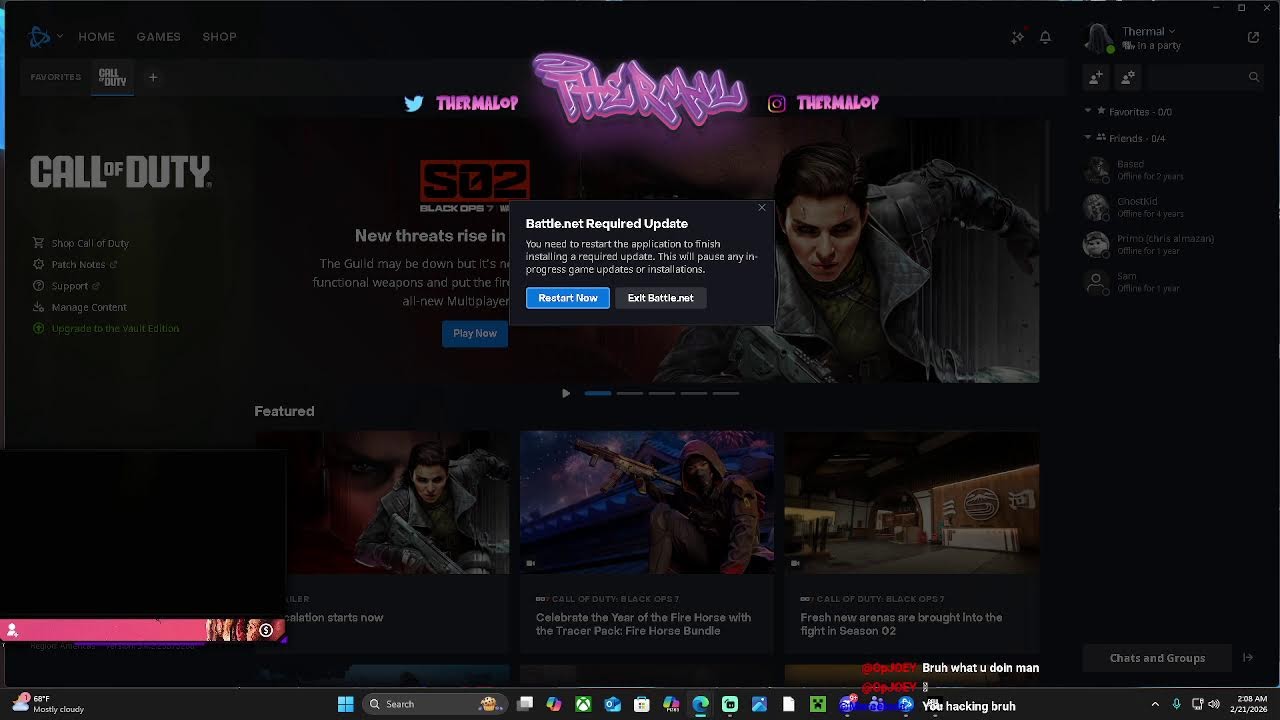1280x720 pixels.
Task: Click the Thermal profile avatar
Action: [1099, 38]
